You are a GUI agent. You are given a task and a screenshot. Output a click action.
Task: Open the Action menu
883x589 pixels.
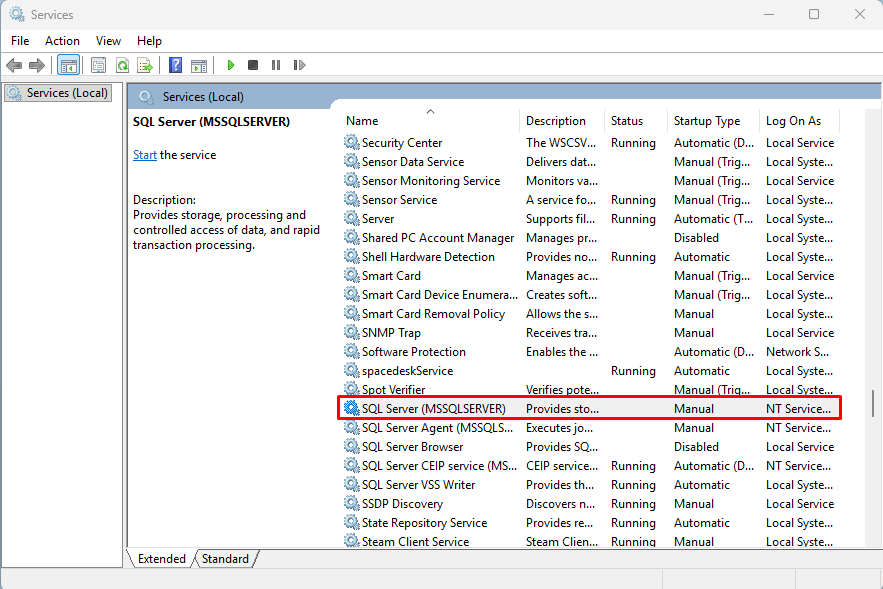[63, 41]
